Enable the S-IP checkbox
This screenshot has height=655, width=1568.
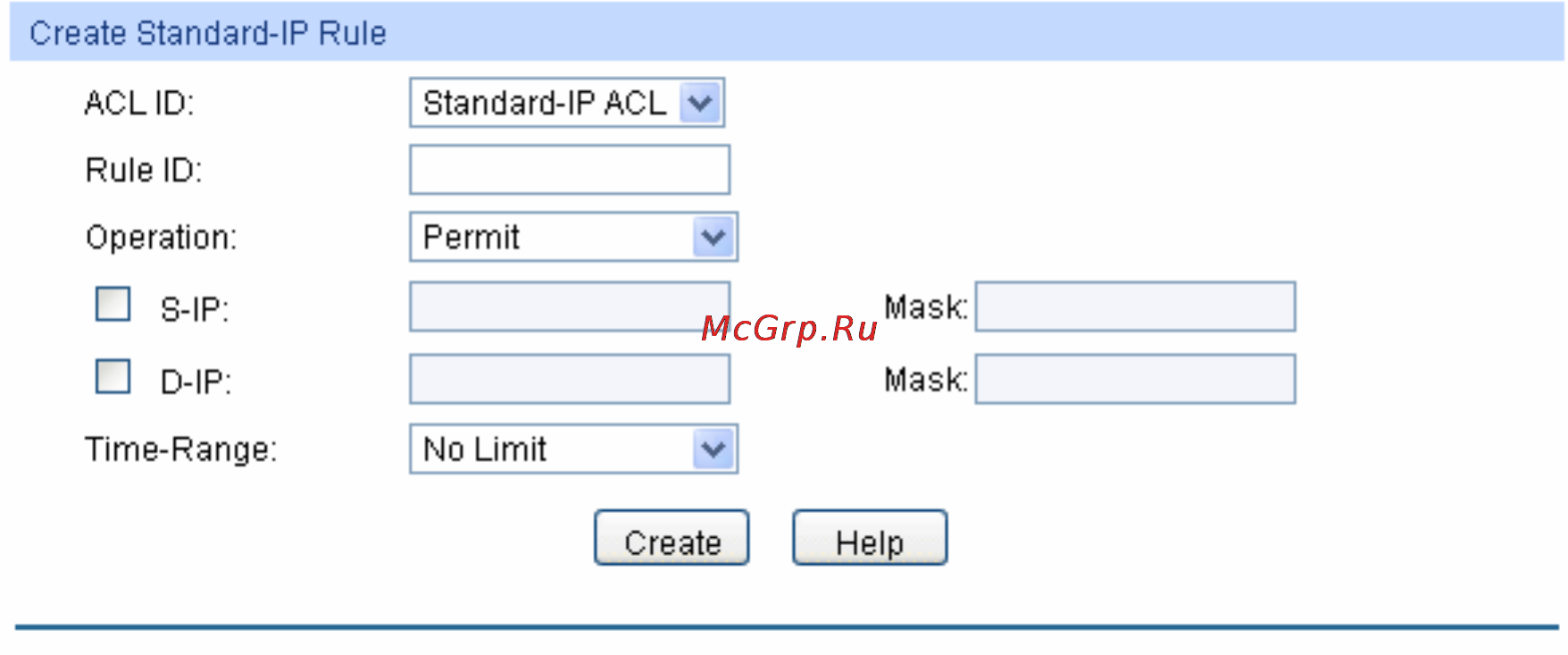113,305
